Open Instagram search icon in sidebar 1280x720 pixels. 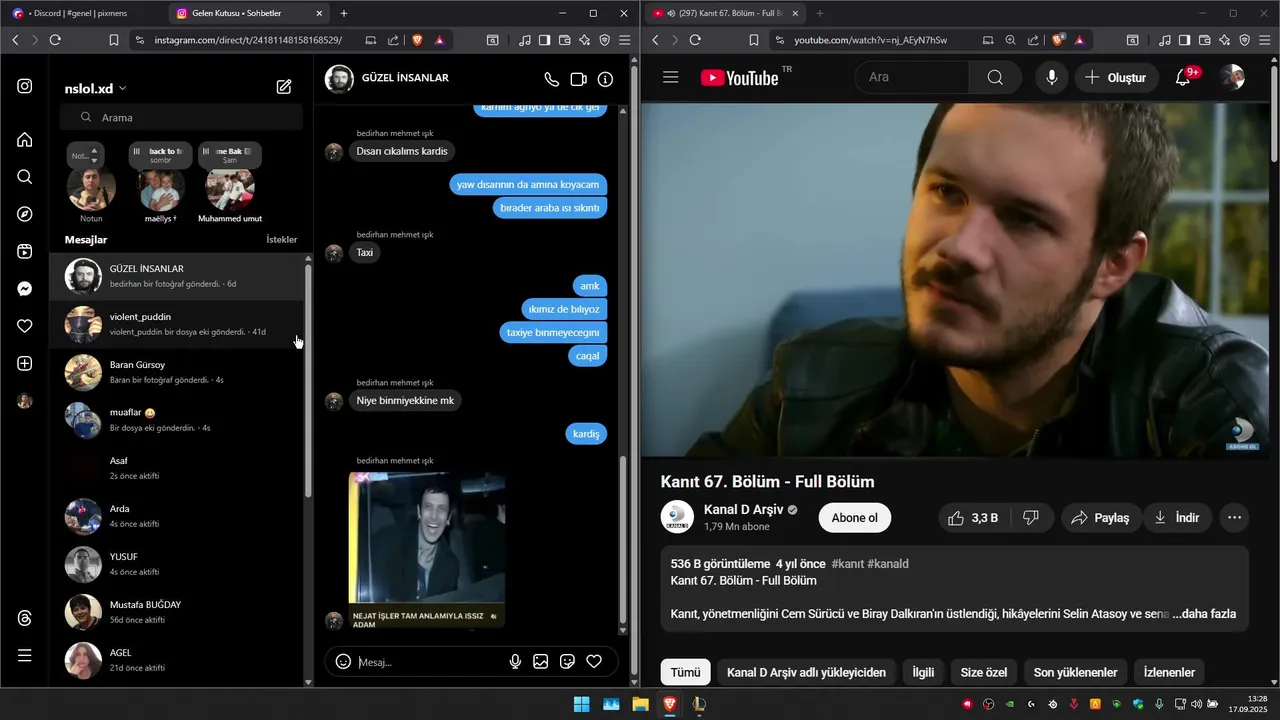[x=25, y=177]
